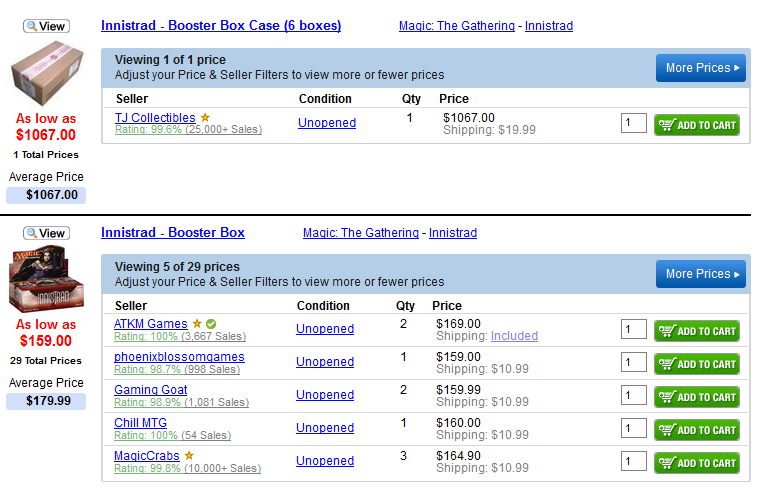Click Unopened condition for MagicCrabs
Screen dimensions: 758x490
[x=325, y=461]
